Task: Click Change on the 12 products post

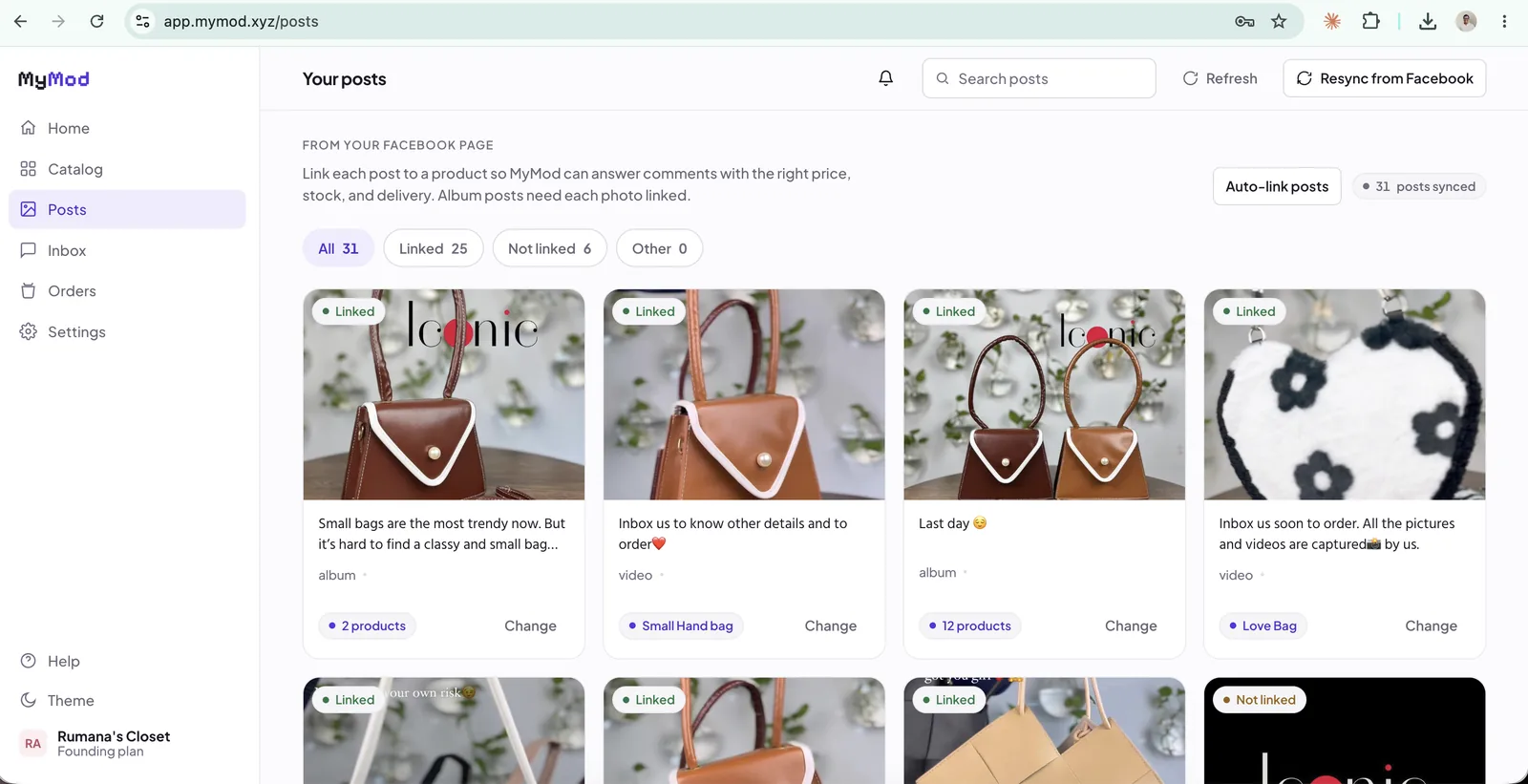Action: (x=1131, y=625)
